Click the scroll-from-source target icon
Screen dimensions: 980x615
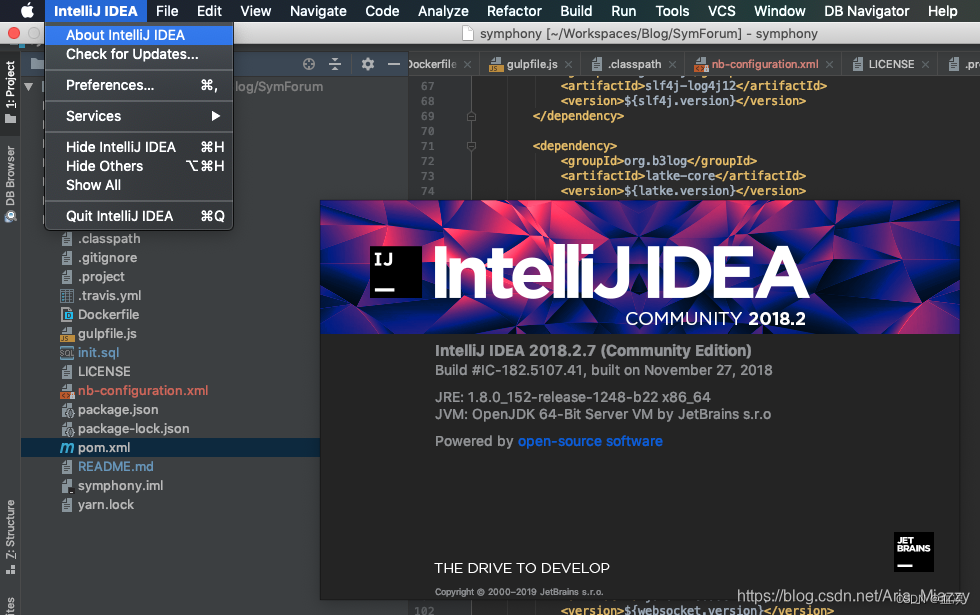(x=309, y=64)
